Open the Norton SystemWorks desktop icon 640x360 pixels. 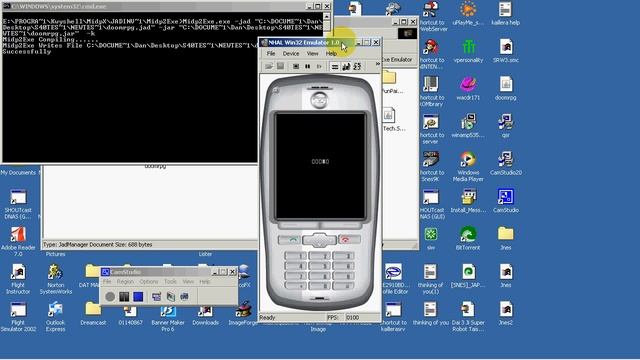click(x=56, y=279)
